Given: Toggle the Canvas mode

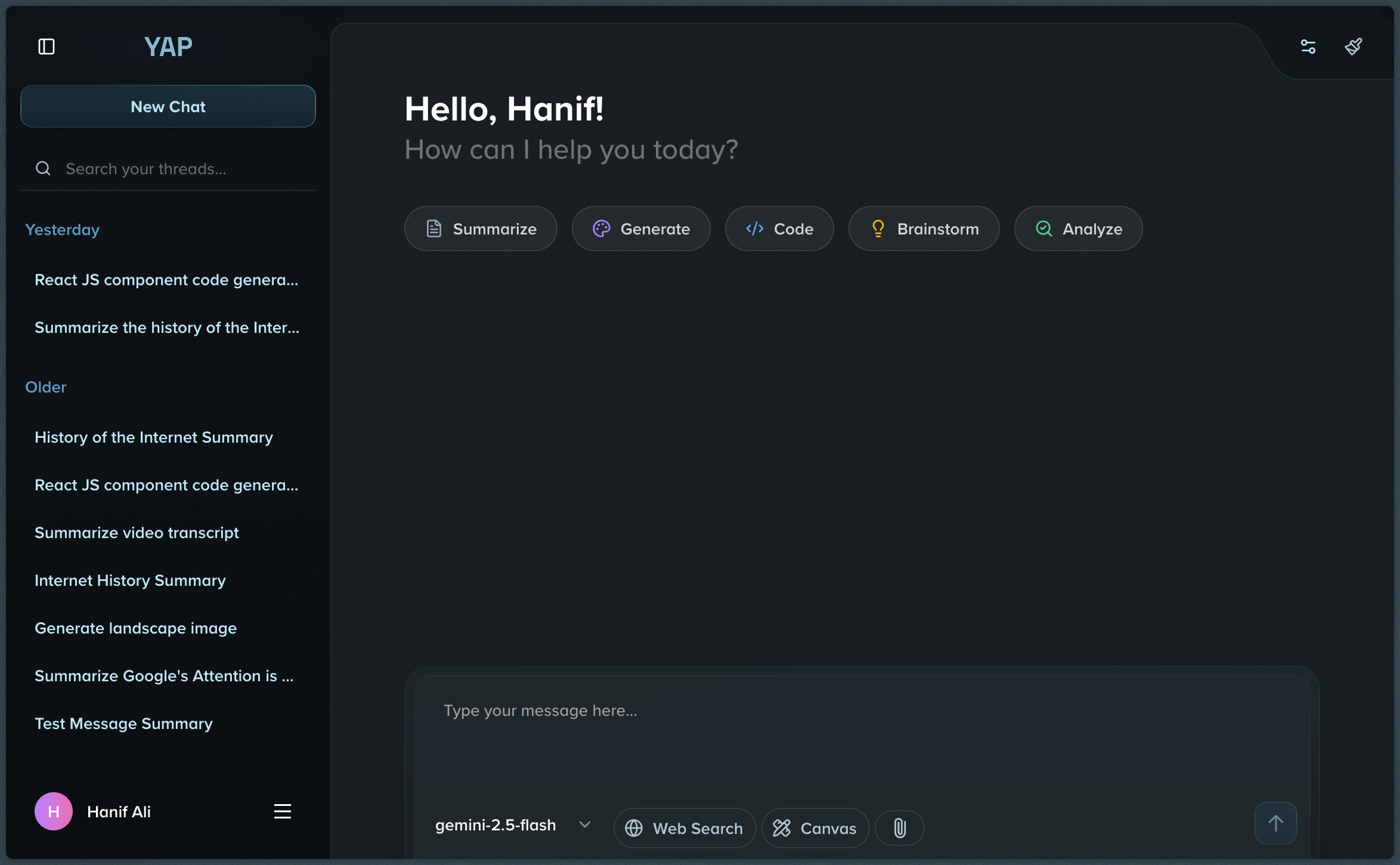Looking at the screenshot, I should tap(815, 828).
